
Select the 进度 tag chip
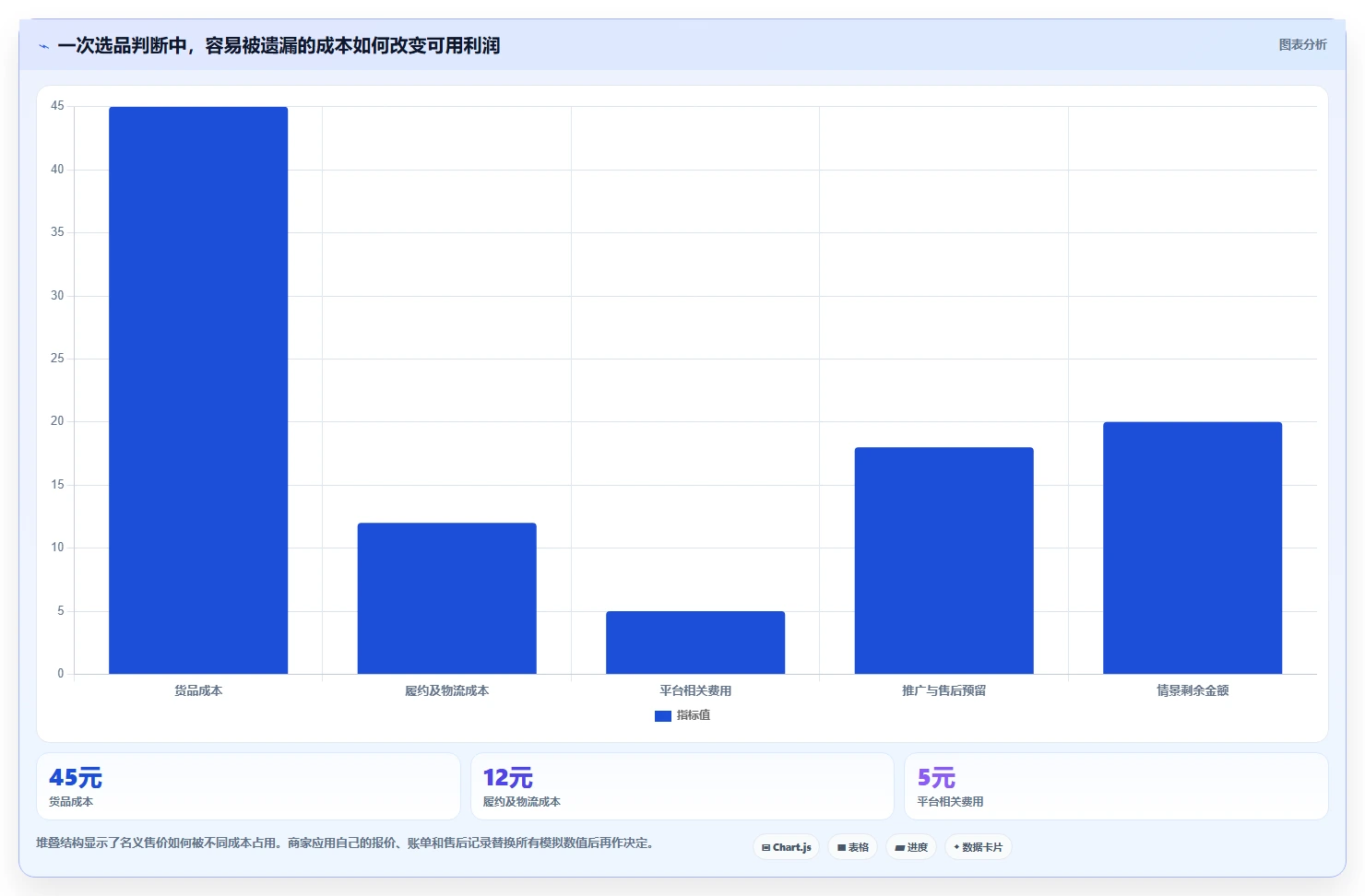911,847
